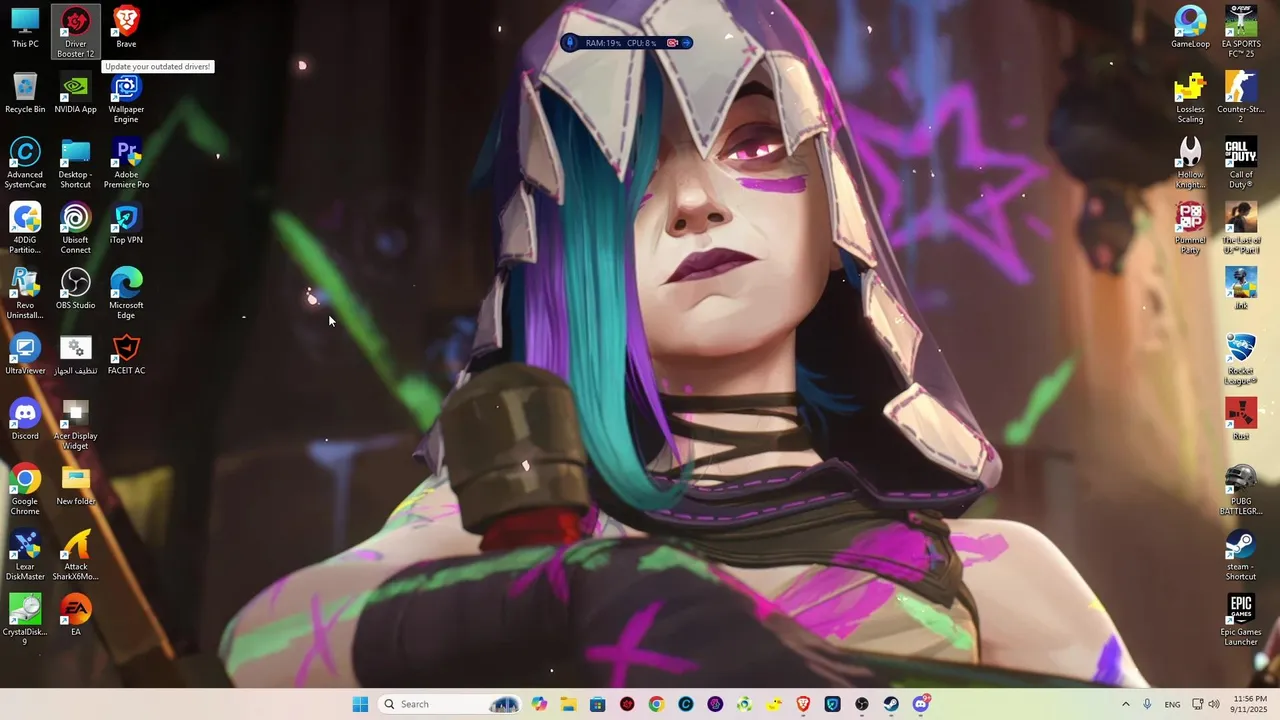Open the Windows Start menu
This screenshot has width=1280, height=720.
tap(360, 704)
